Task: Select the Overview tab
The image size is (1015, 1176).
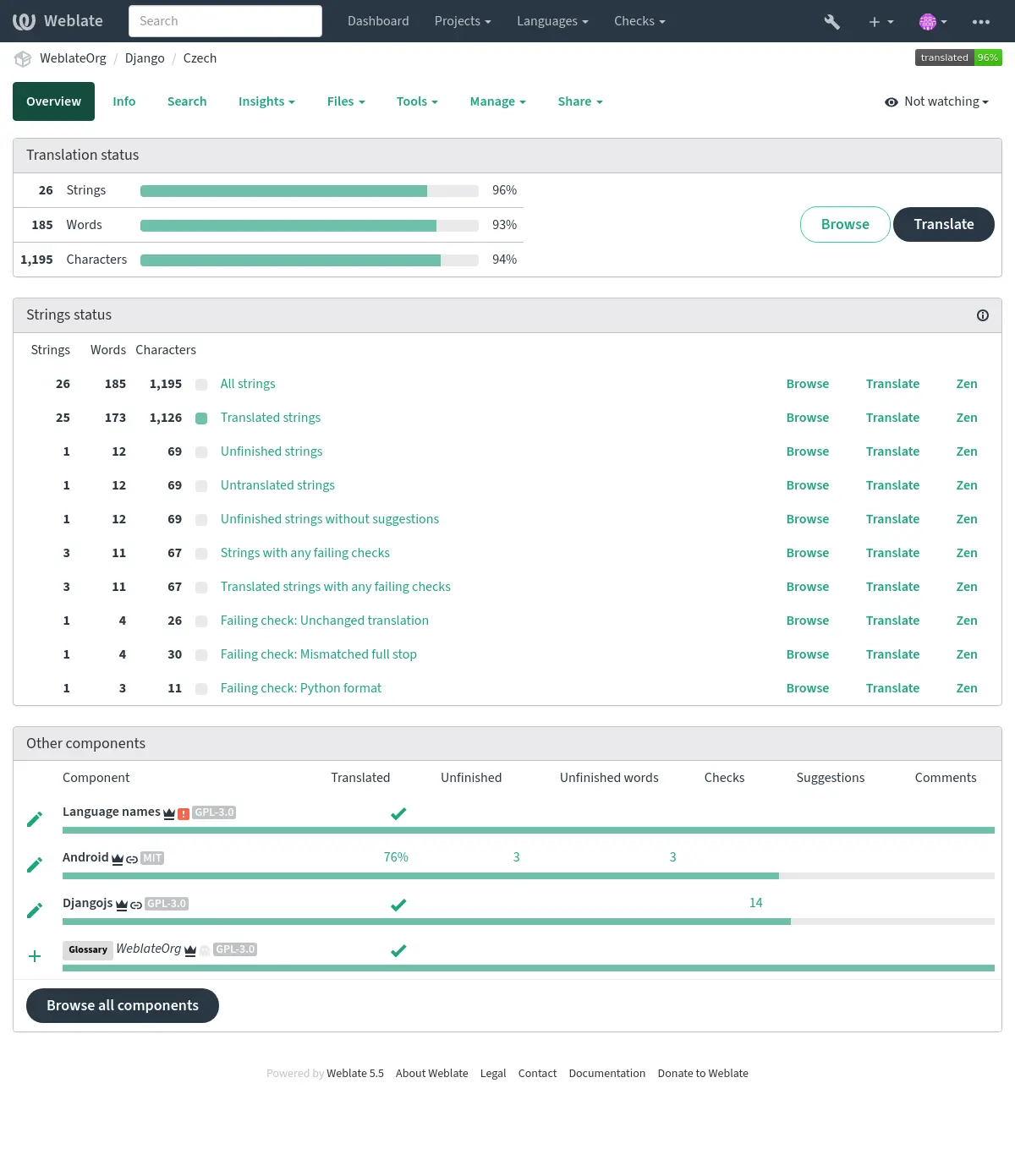Action: coord(53,101)
